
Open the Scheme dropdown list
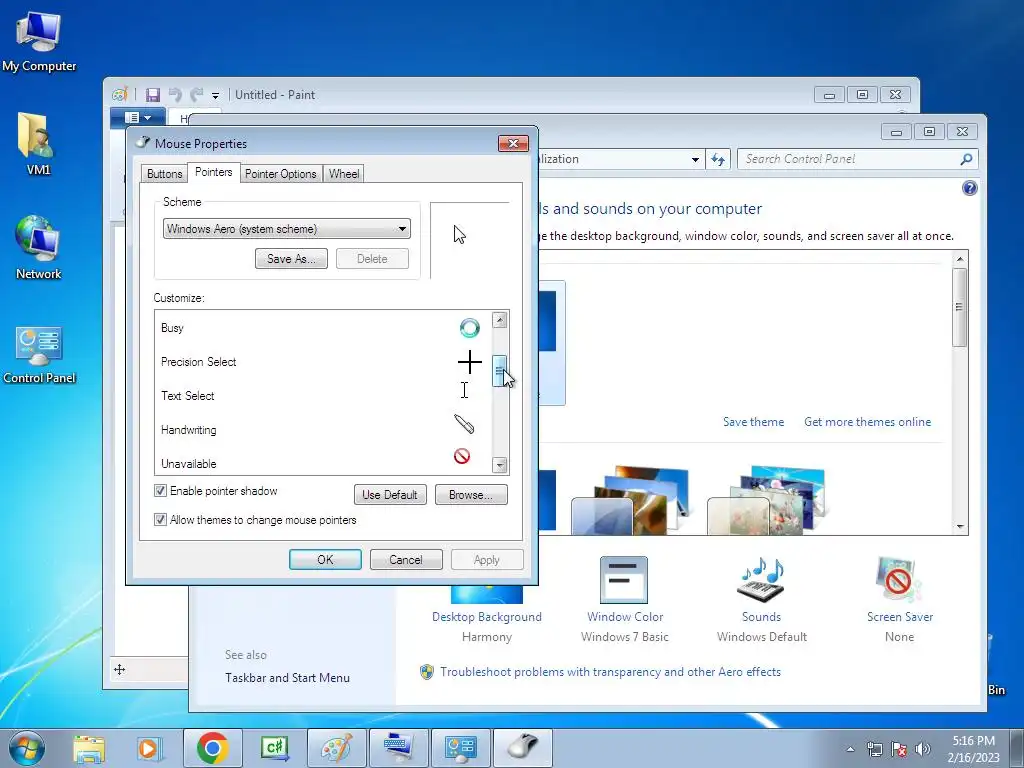(287, 229)
